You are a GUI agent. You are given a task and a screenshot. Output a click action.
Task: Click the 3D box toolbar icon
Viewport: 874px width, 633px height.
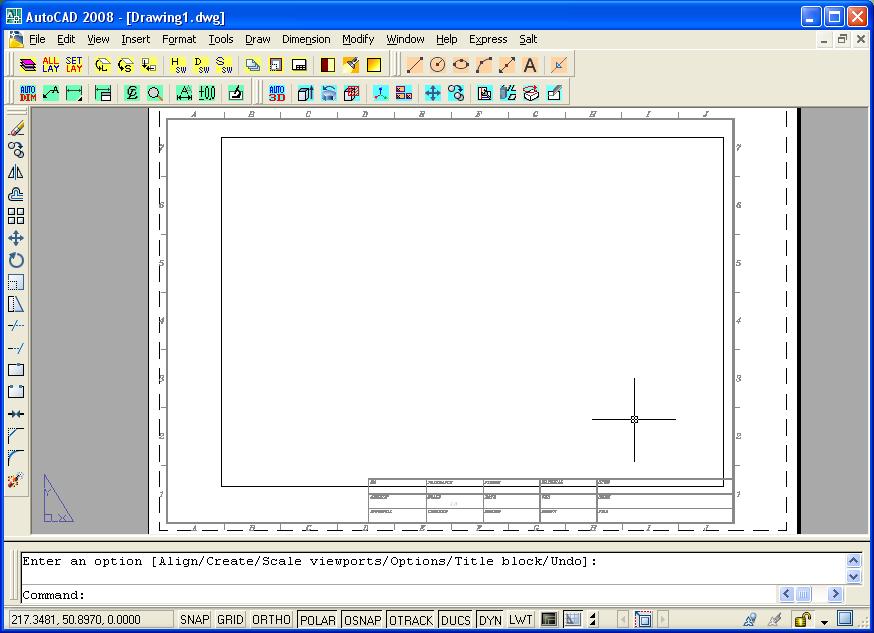pyautogui.click(x=303, y=93)
